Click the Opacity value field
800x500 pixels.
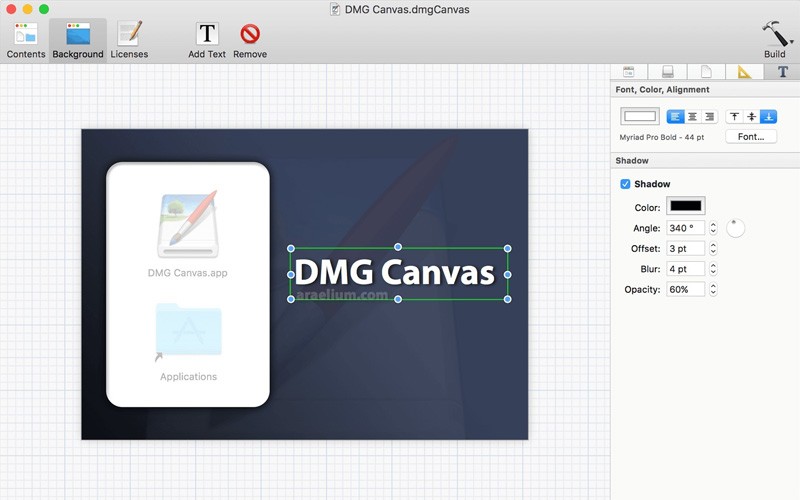click(686, 289)
